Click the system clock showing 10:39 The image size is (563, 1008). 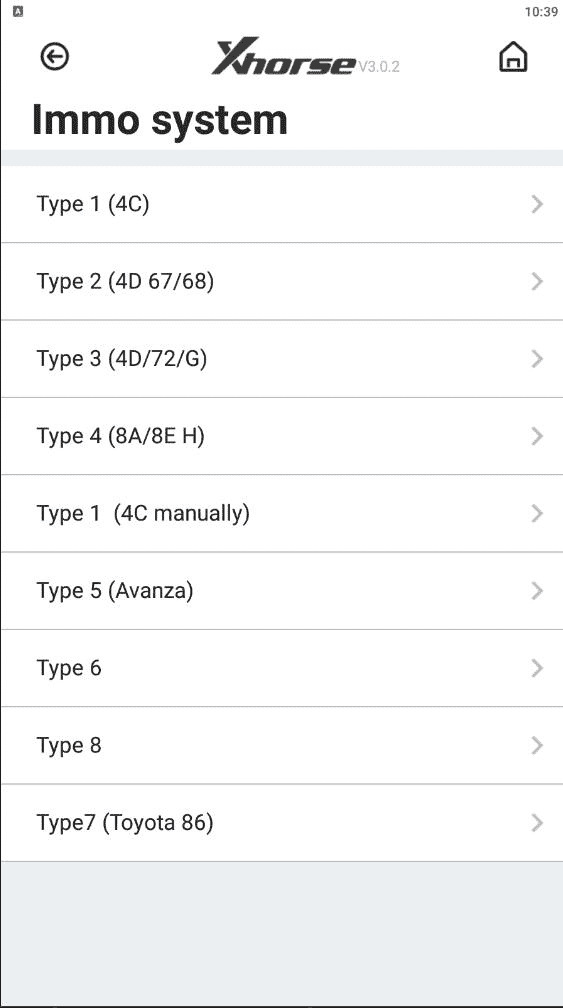pyautogui.click(x=541, y=12)
